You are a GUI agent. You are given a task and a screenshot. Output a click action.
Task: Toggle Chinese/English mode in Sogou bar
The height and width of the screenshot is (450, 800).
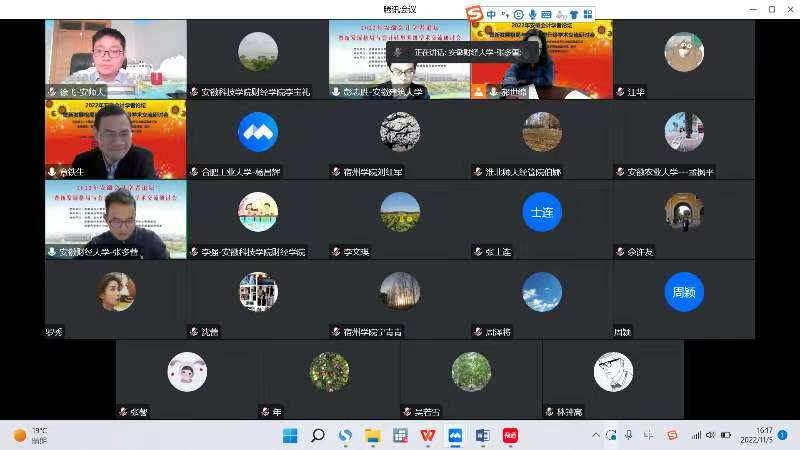[493, 14]
